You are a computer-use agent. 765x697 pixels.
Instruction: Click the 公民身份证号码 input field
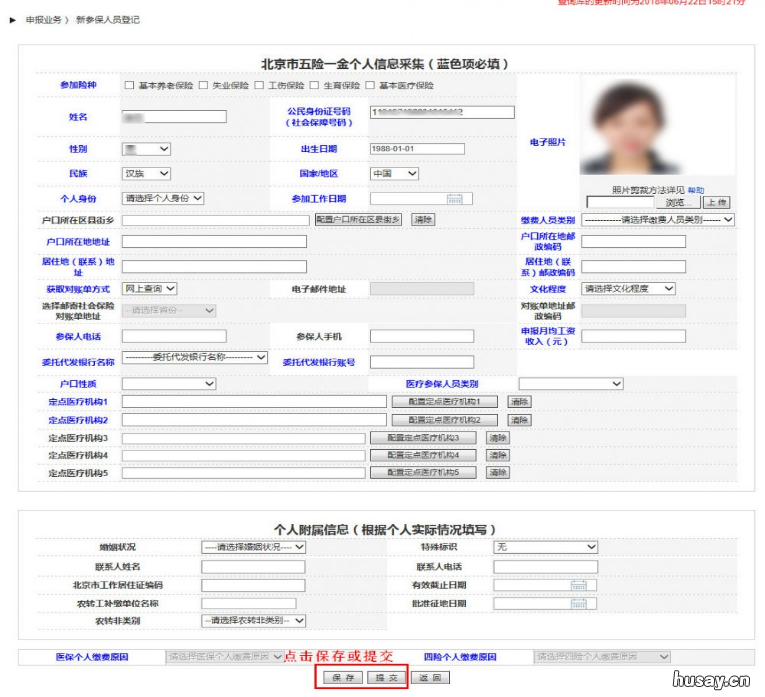442,112
